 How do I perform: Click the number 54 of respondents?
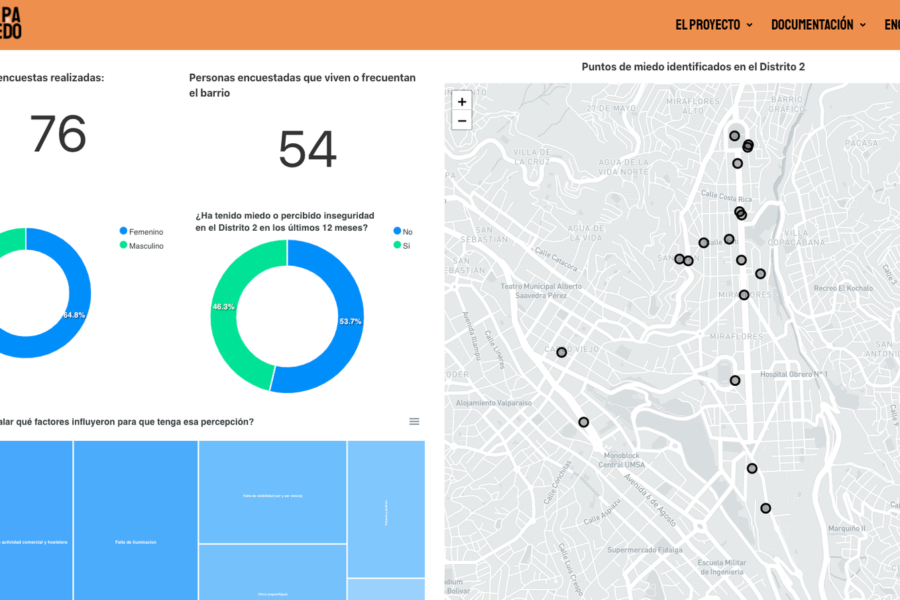pos(307,149)
